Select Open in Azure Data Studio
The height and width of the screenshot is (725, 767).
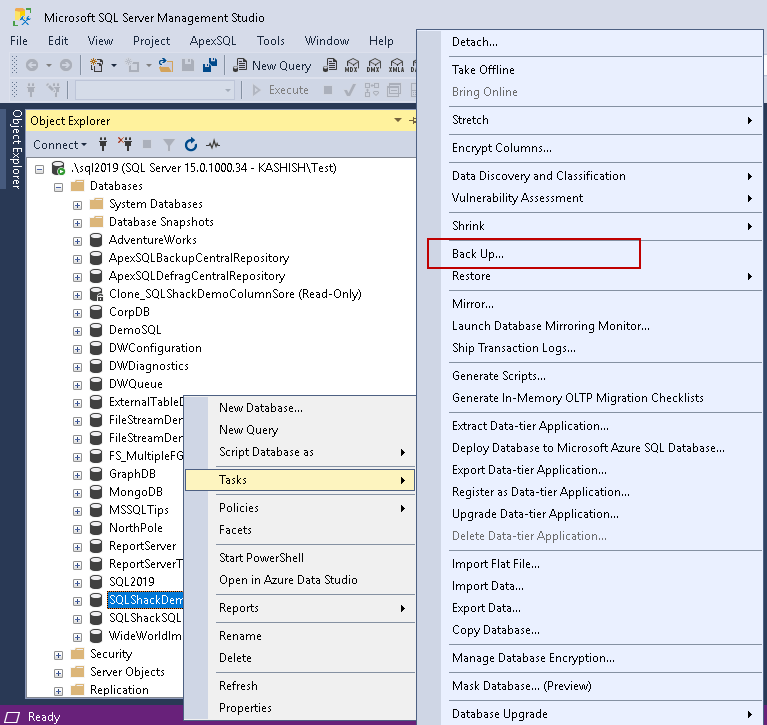coord(300,580)
